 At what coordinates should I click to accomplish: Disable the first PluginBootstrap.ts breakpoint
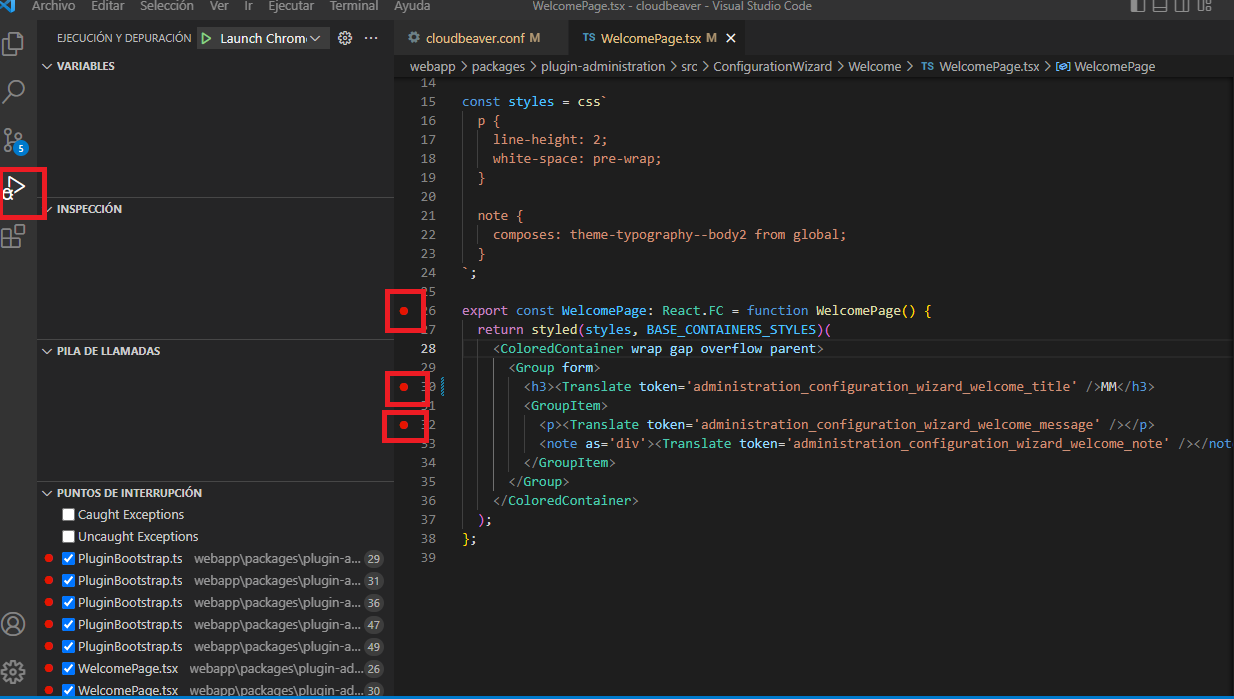[x=68, y=558]
